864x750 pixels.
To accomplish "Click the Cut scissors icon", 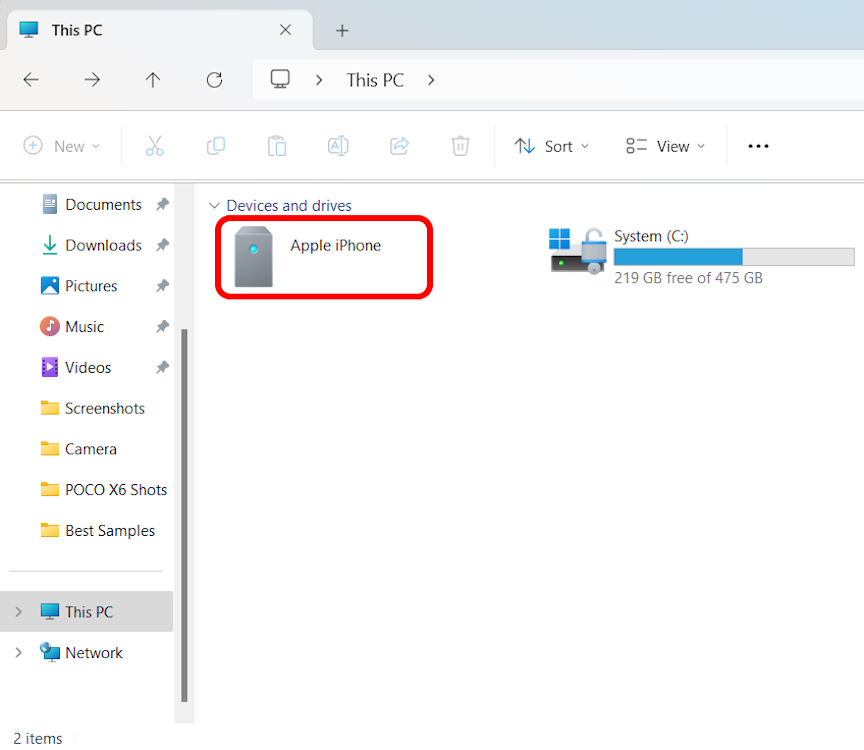I will 154,146.
